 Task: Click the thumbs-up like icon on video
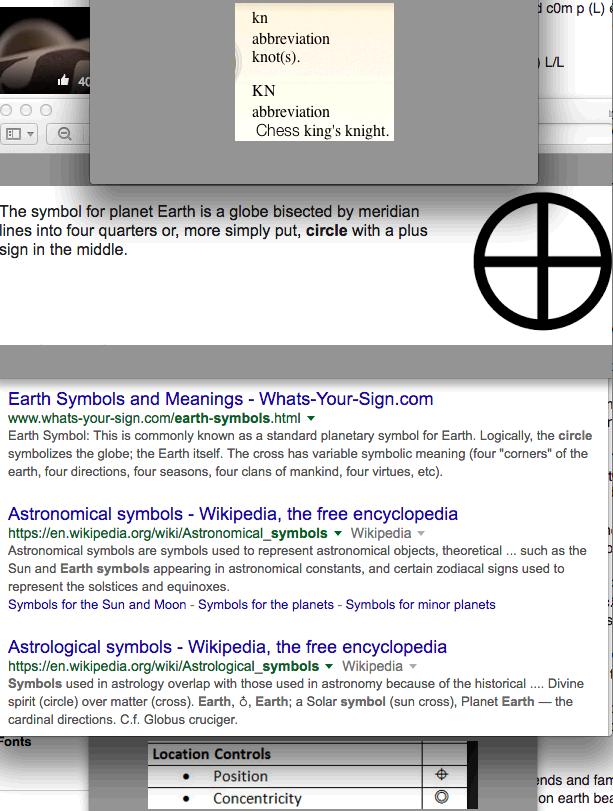63,80
